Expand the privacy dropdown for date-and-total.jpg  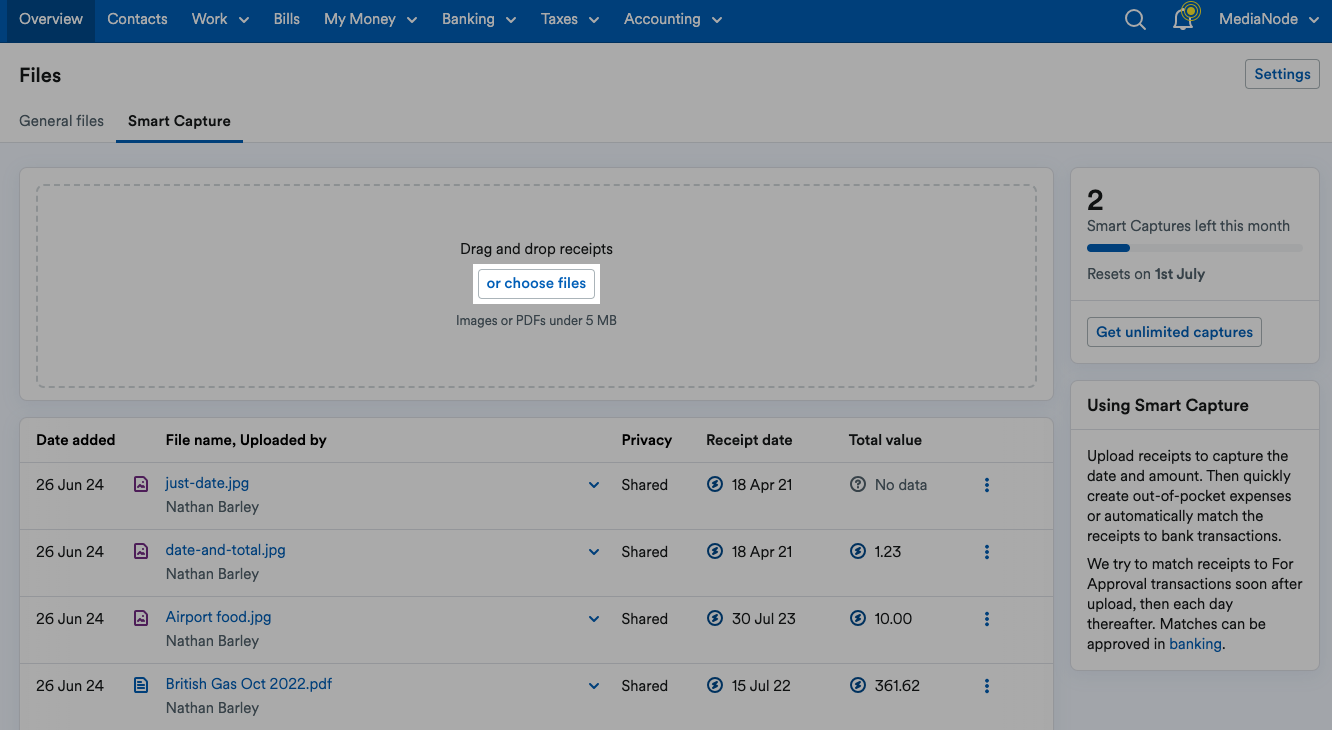point(594,551)
